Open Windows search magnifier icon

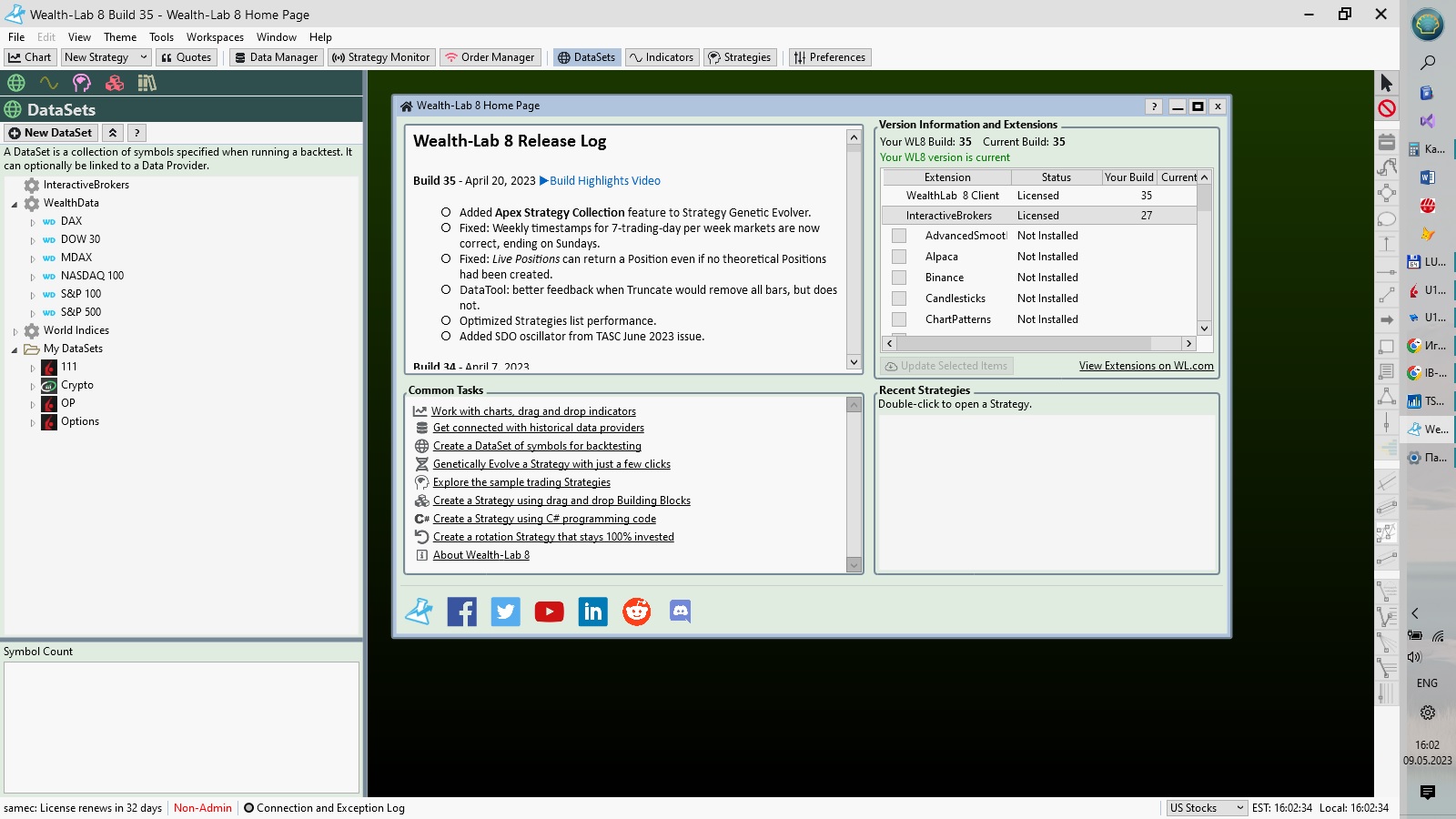(1428, 62)
